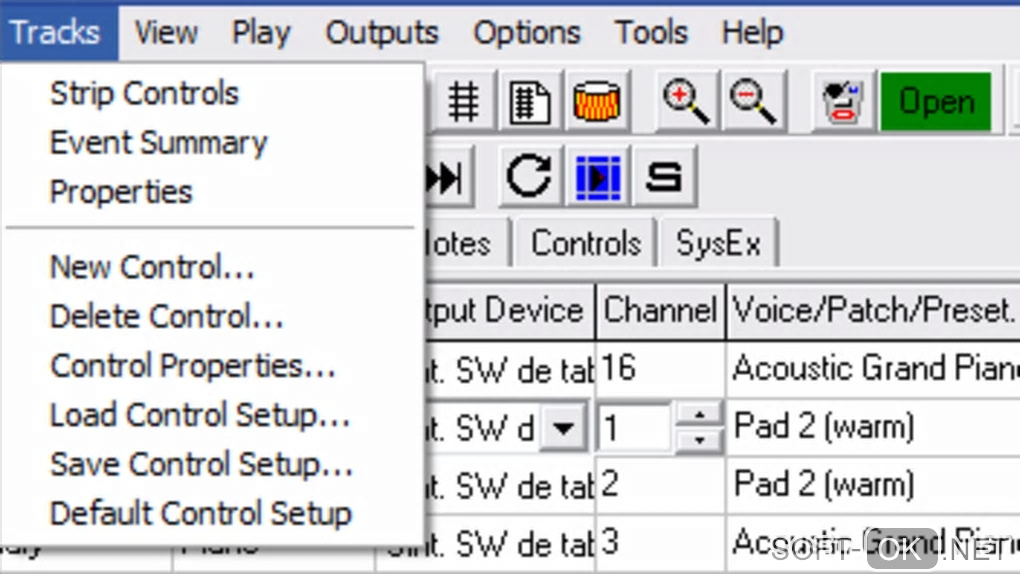Click output device cell in channel 2 row
Viewport: 1020px width, 574px height.
click(x=510, y=485)
